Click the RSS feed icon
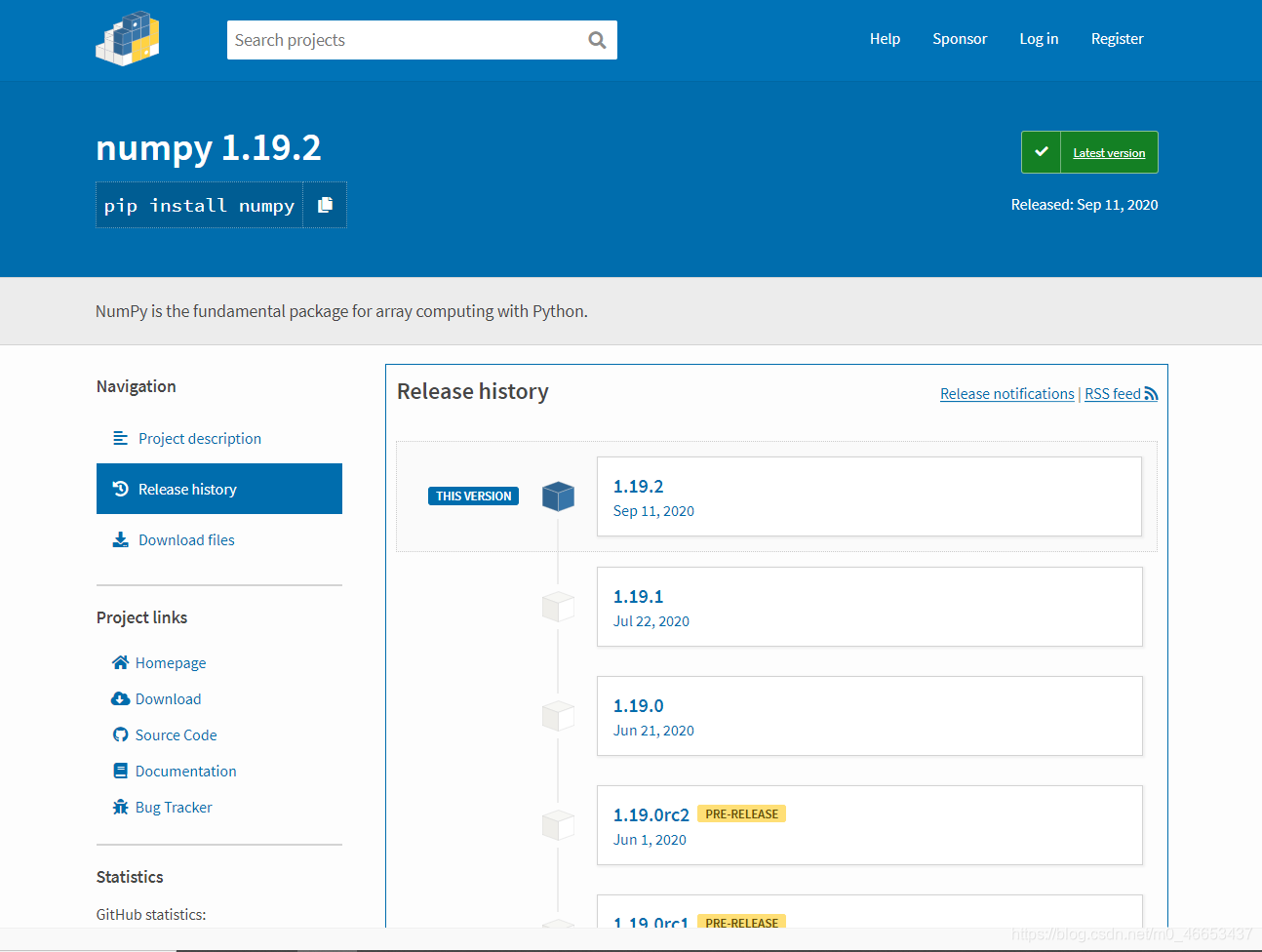This screenshot has width=1262, height=952. tap(1151, 394)
